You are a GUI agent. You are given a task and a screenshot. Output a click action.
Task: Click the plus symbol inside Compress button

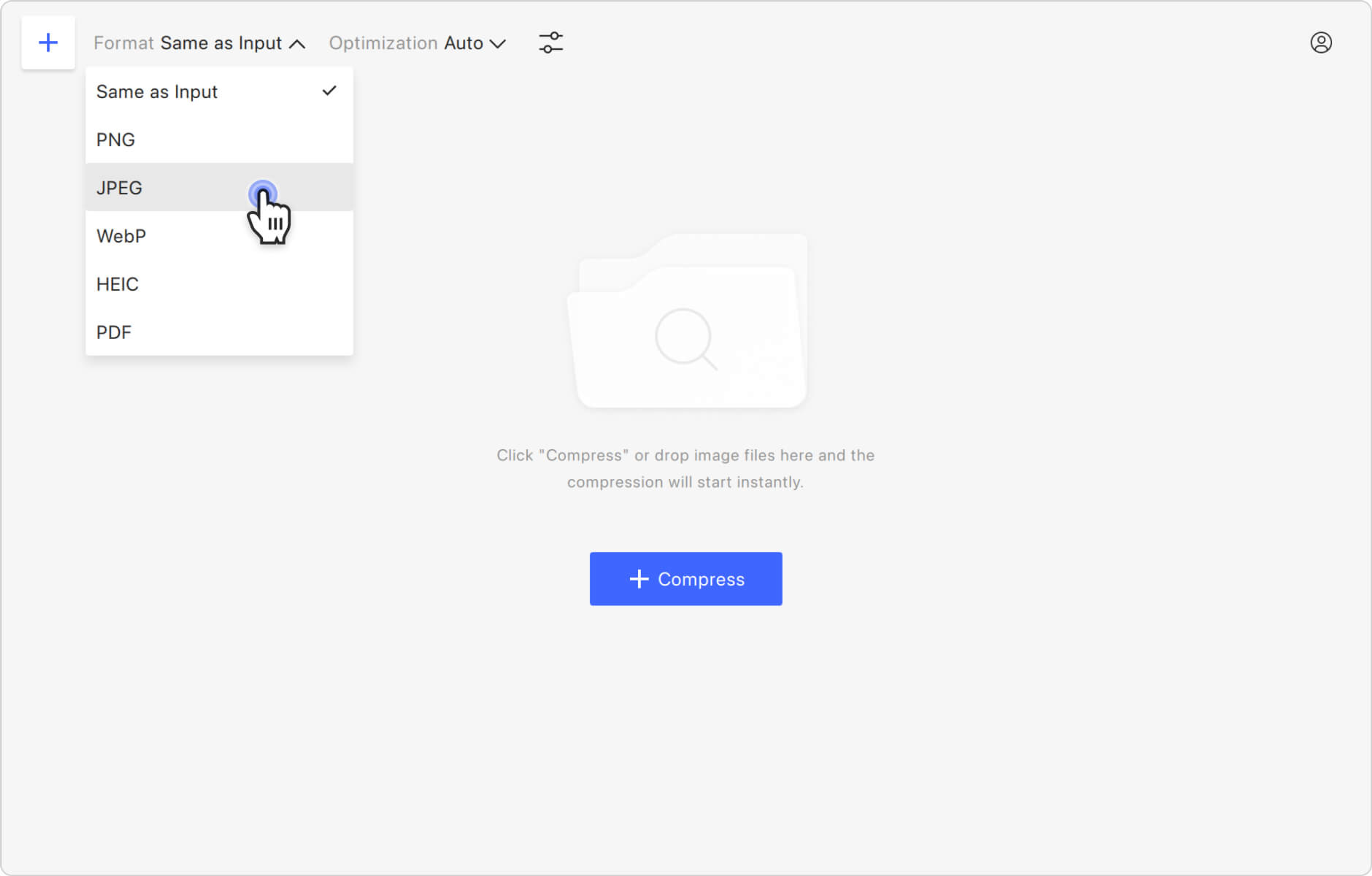[639, 579]
